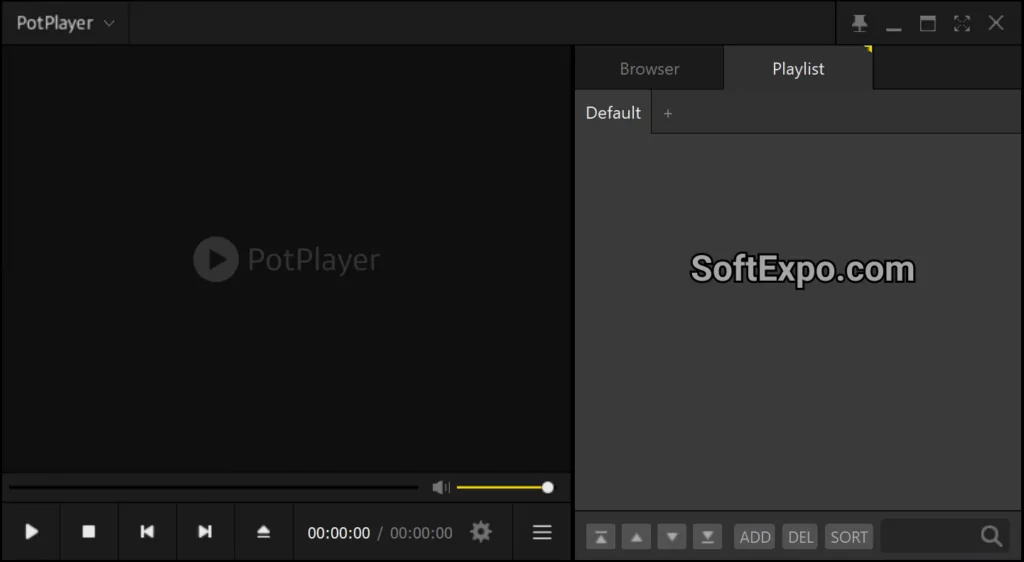Select the Default playlist tab
The height and width of the screenshot is (562, 1024).
coord(613,113)
